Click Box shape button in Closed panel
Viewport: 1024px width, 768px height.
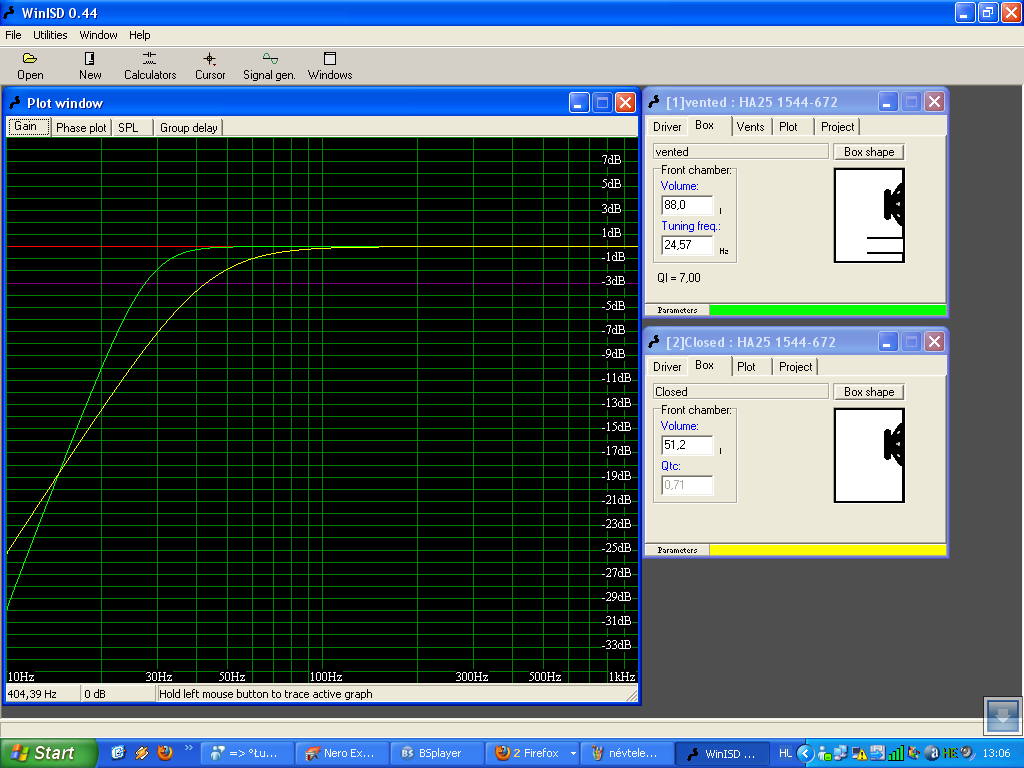tap(869, 392)
